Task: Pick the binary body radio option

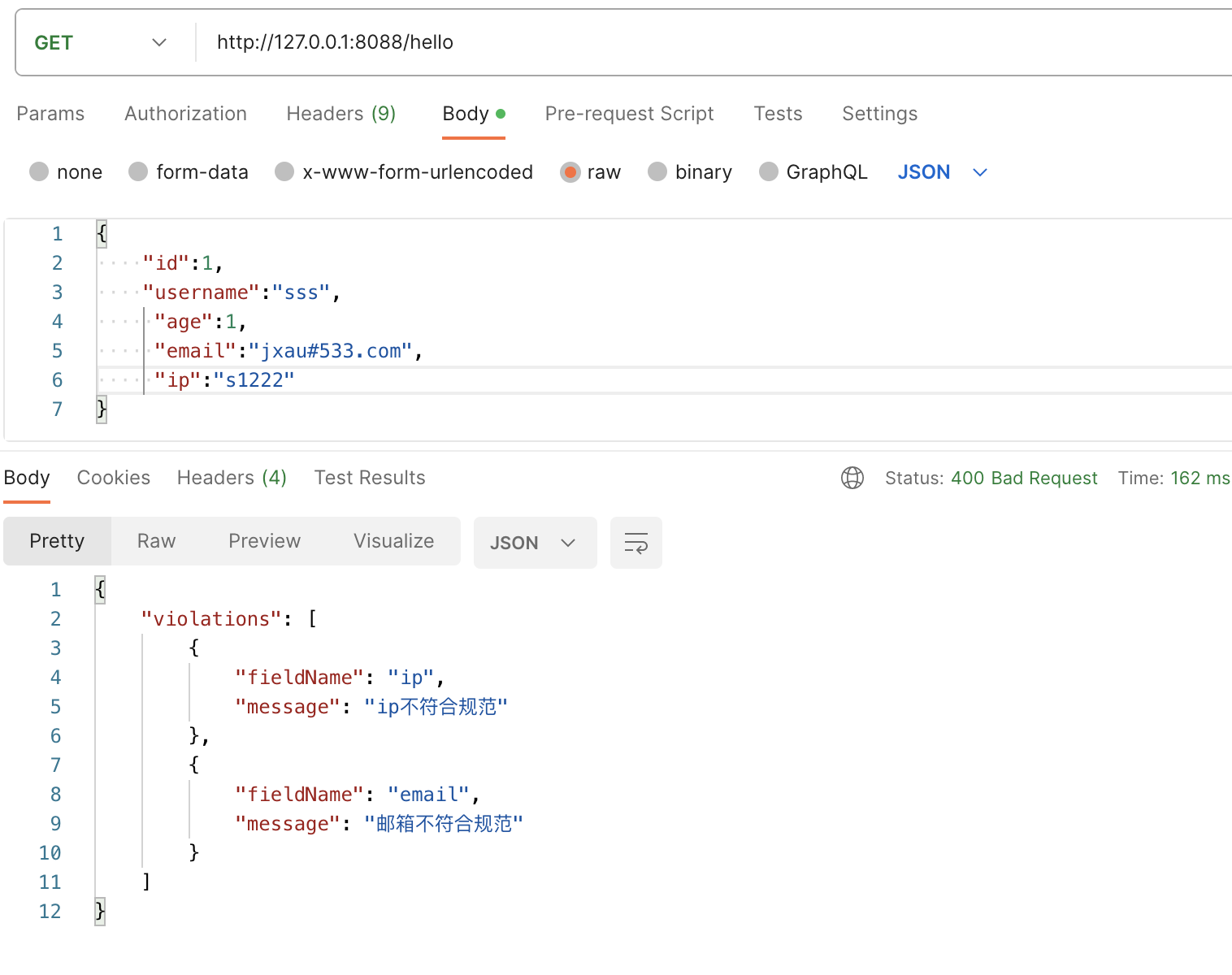Action: tap(657, 172)
